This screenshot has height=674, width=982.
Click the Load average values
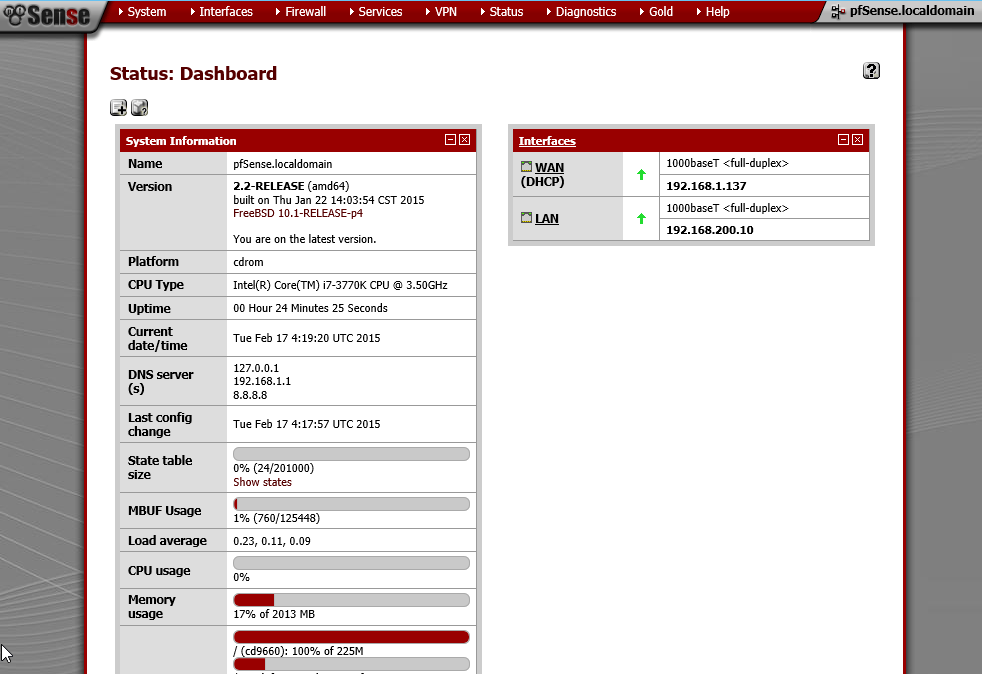pos(272,541)
